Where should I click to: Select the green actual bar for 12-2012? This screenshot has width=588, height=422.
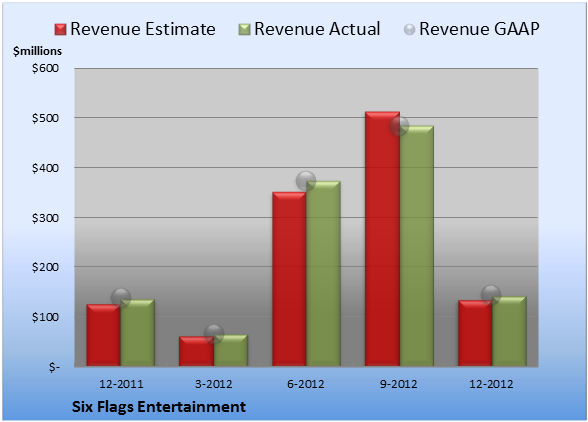pyautogui.click(x=509, y=331)
